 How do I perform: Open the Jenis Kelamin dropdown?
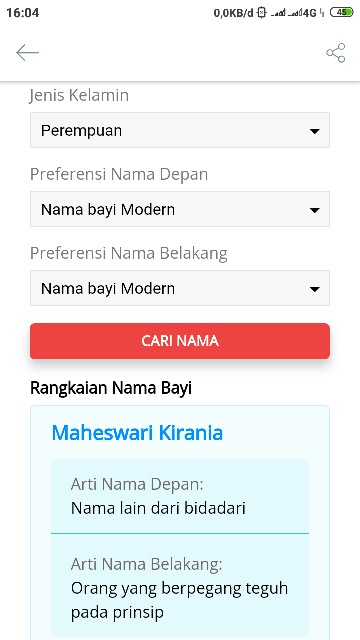pyautogui.click(x=180, y=130)
